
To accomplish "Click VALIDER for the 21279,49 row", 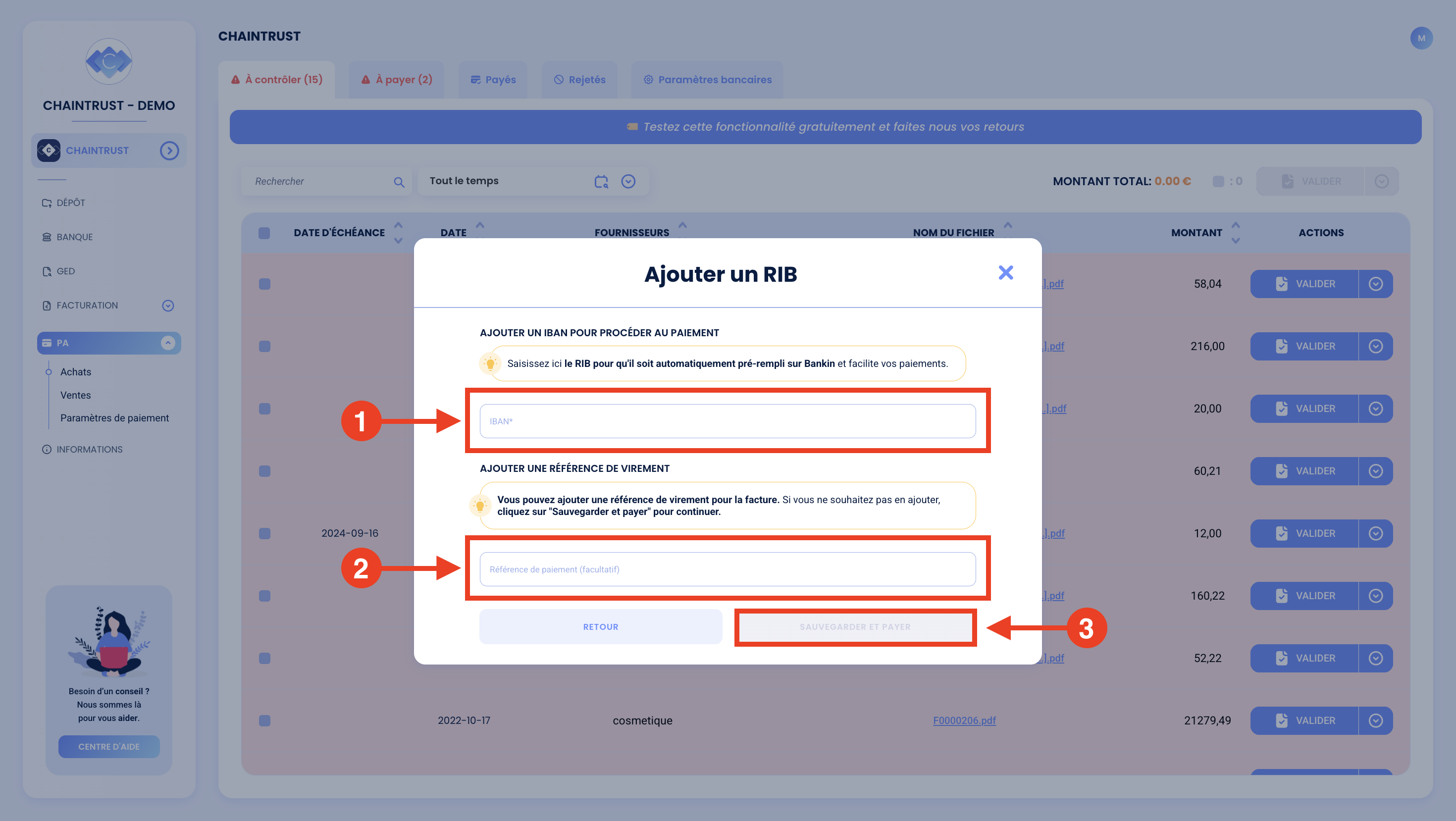I will [1304, 721].
